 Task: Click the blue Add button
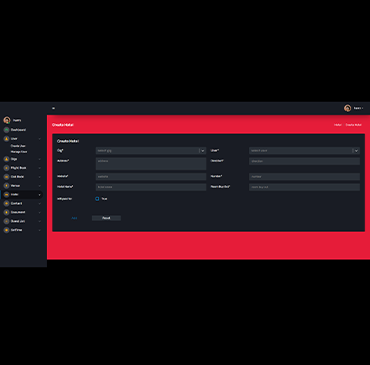click(74, 218)
